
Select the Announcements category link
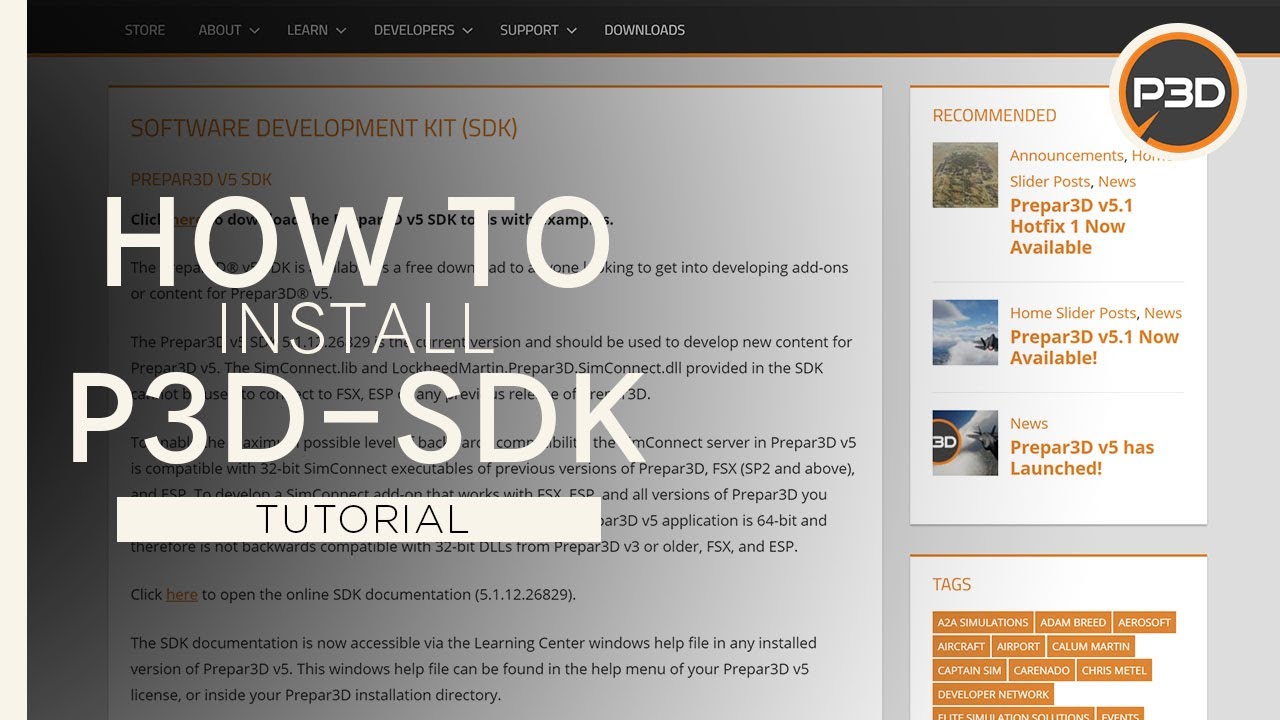click(x=1066, y=155)
